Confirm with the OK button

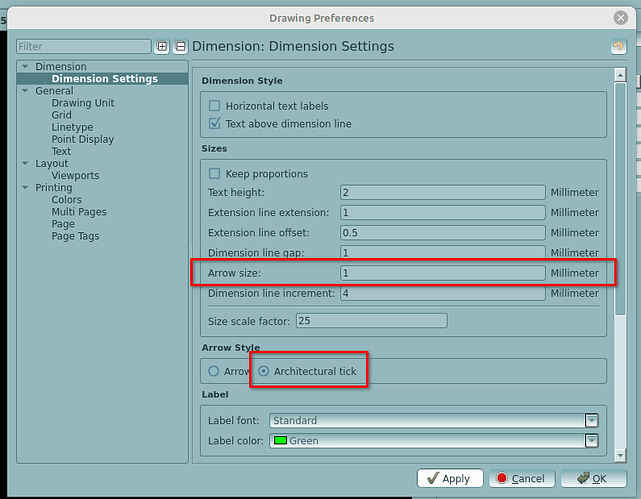point(593,478)
